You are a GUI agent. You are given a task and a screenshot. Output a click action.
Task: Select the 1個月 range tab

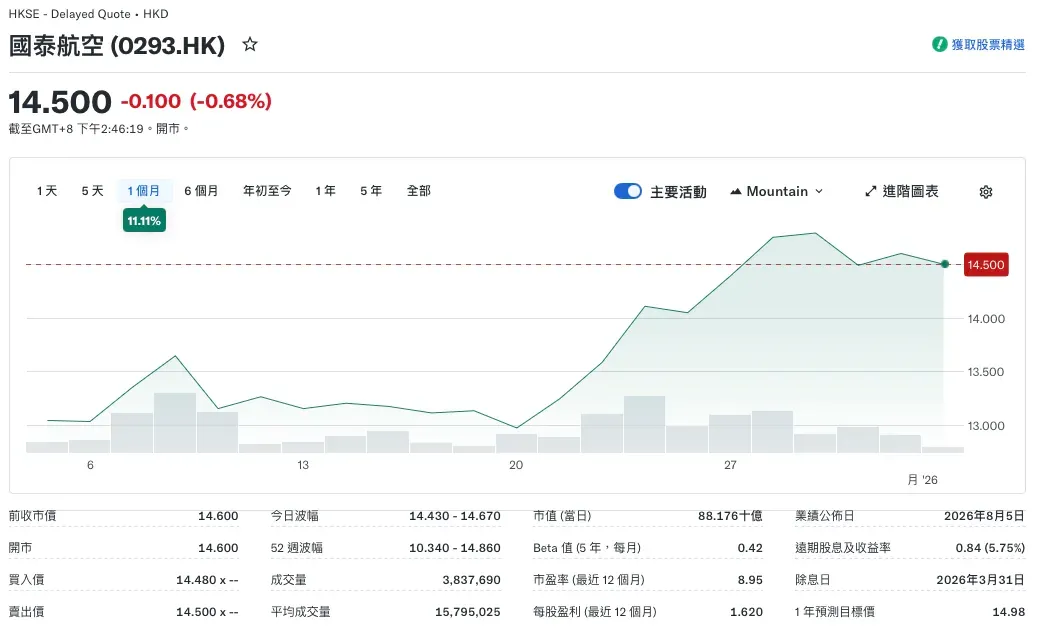[144, 191]
